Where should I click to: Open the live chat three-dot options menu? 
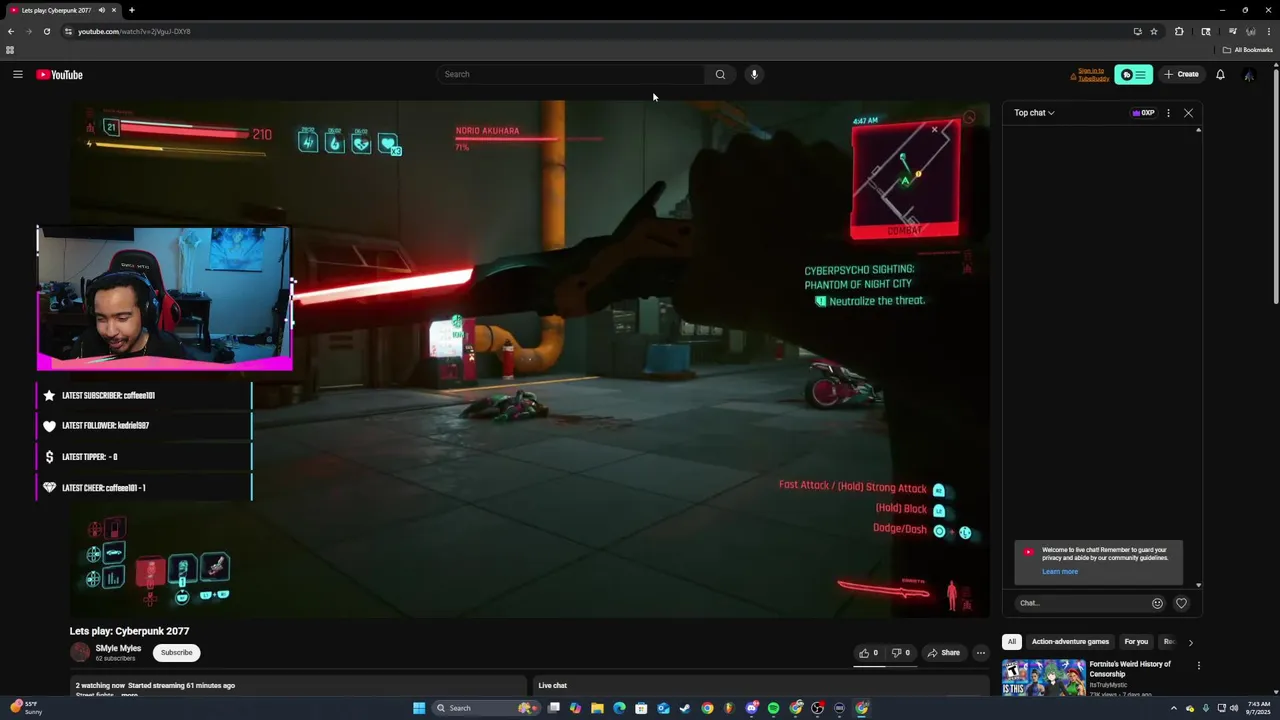pyautogui.click(x=1168, y=113)
